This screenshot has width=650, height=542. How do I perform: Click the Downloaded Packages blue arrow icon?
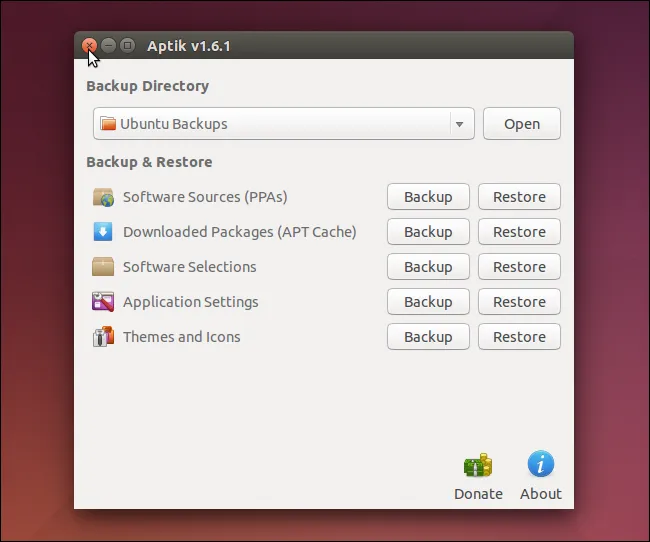click(x=103, y=232)
